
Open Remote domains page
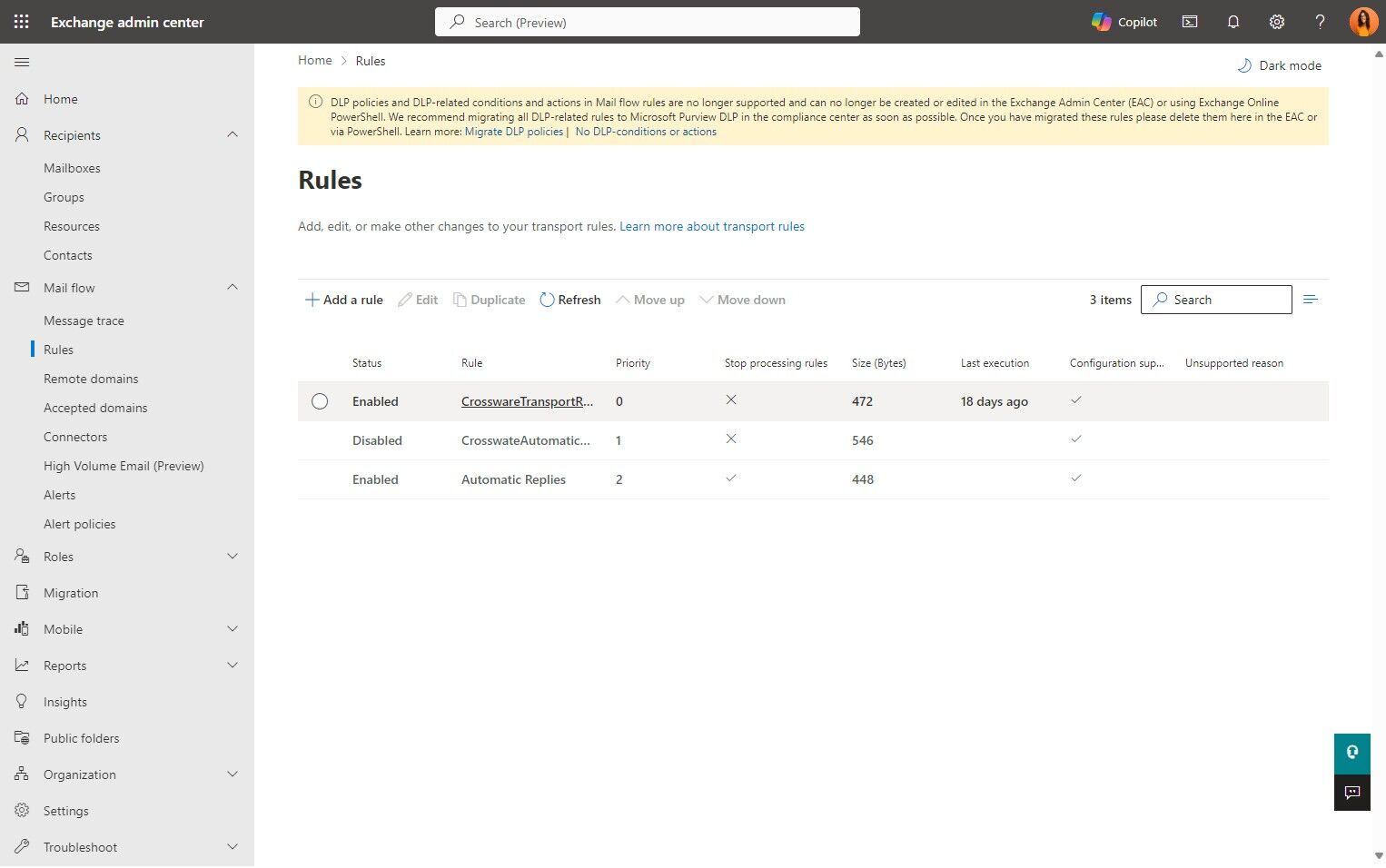point(91,379)
